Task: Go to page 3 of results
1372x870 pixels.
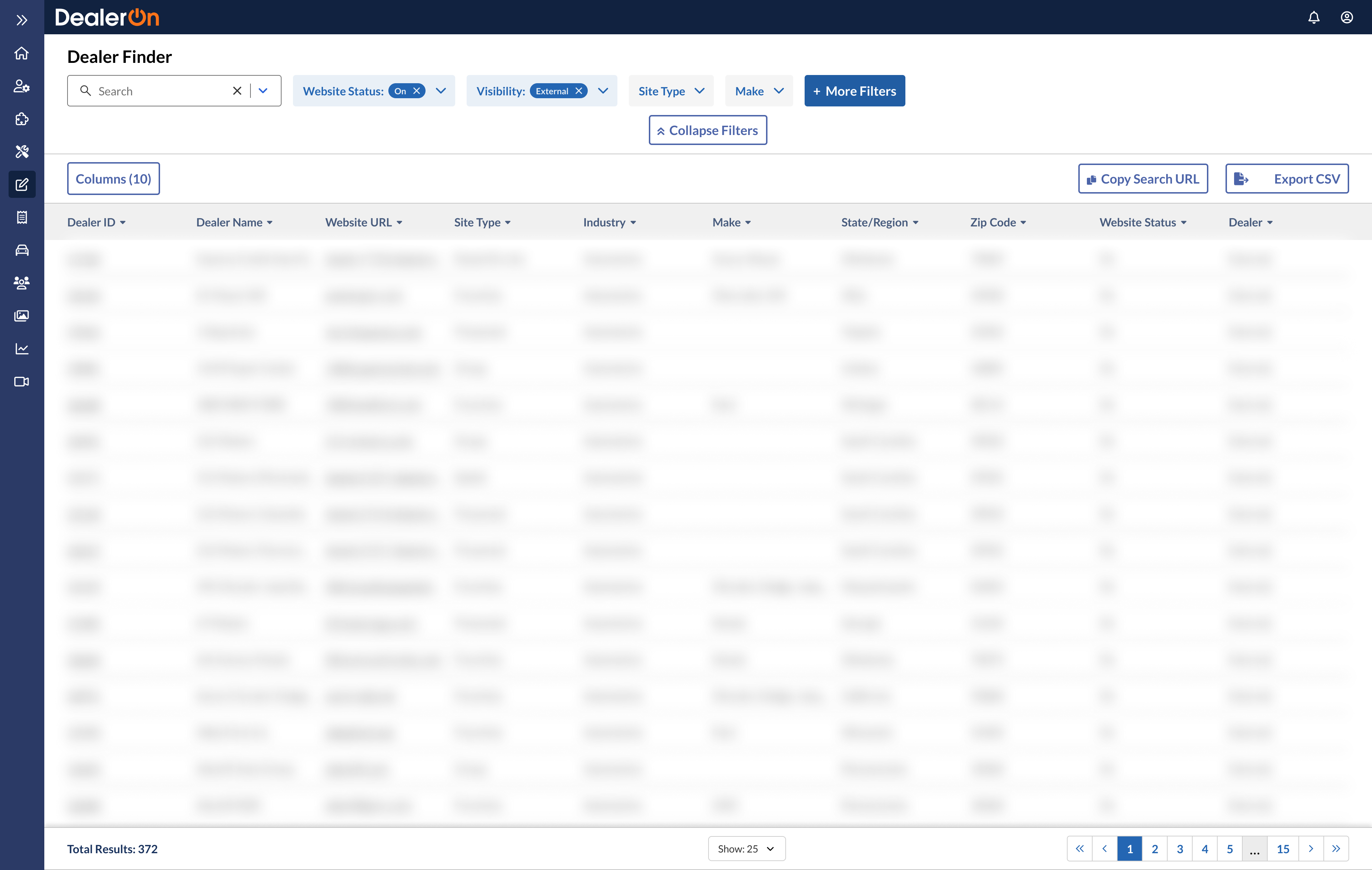Action: (1180, 848)
